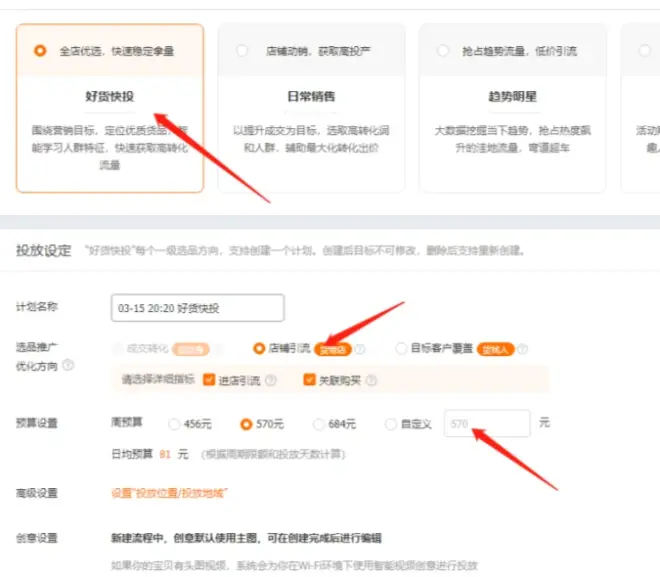Click the orange badge beside 目标客户覆盖

click(494, 349)
